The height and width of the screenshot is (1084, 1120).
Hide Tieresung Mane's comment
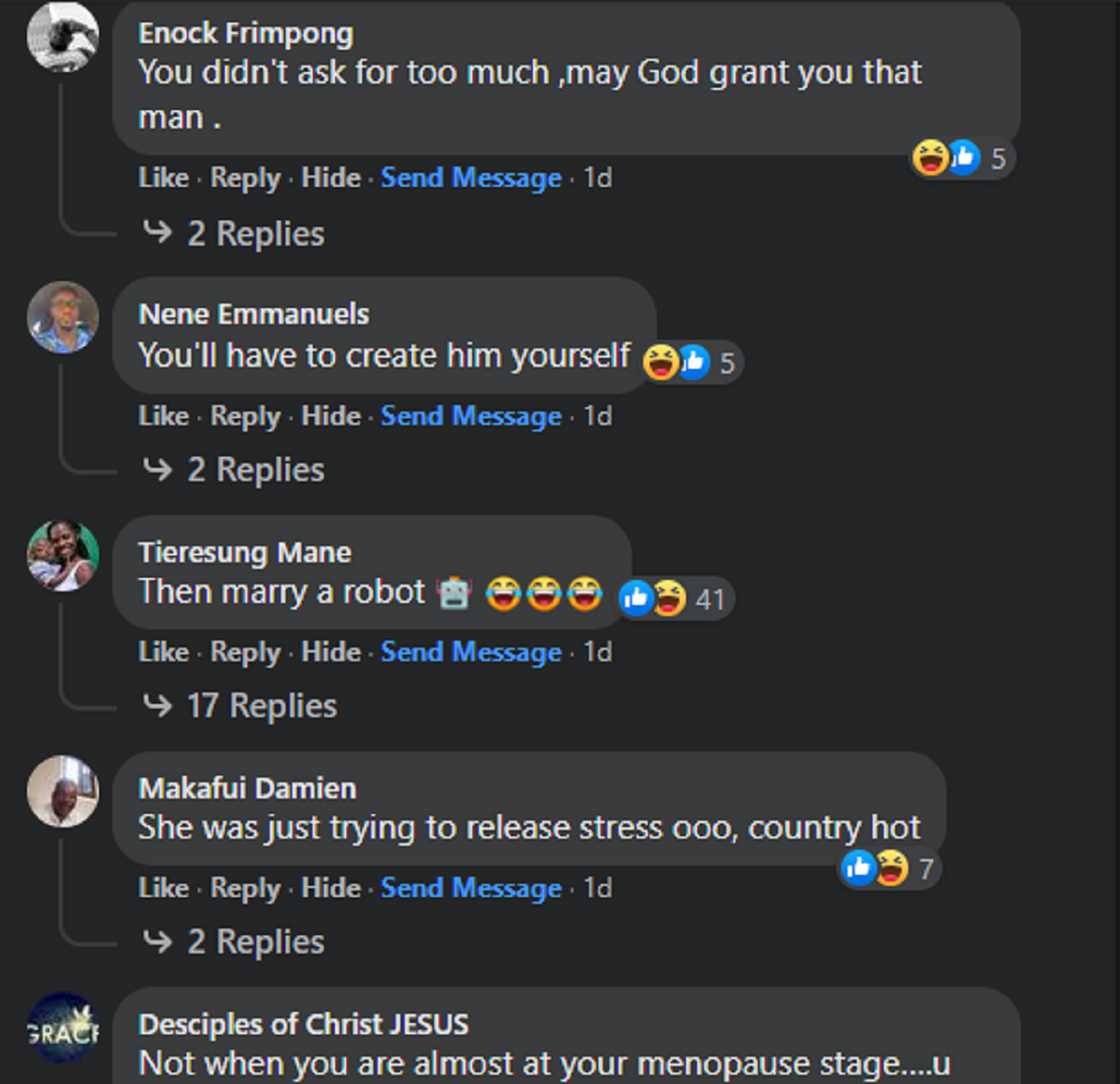(331, 652)
